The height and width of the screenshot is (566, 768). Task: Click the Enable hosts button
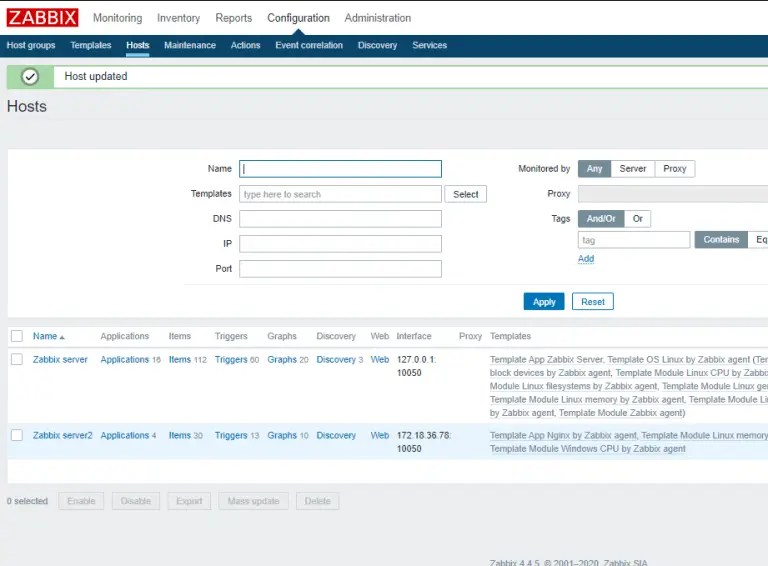[x=81, y=501]
